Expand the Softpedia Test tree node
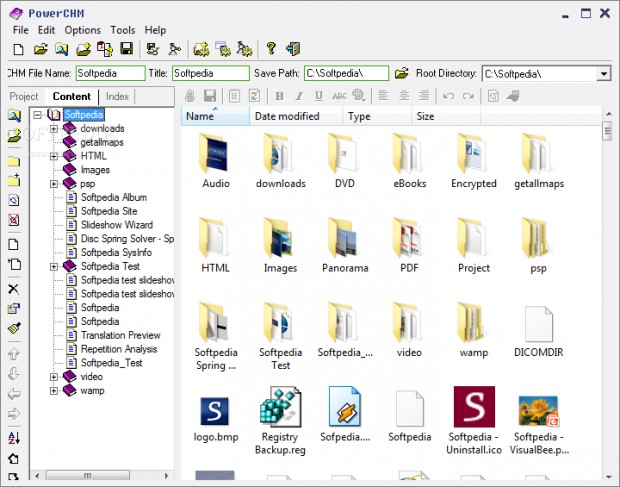The width and height of the screenshot is (620, 487). click(54, 267)
